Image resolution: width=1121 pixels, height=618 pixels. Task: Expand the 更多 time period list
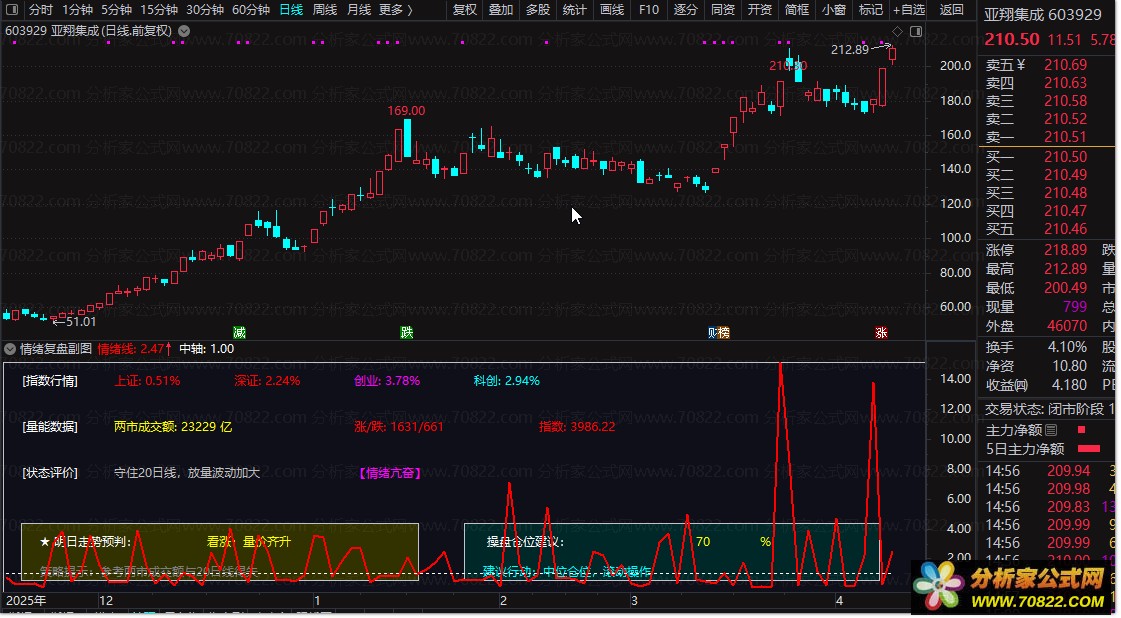tap(397, 10)
